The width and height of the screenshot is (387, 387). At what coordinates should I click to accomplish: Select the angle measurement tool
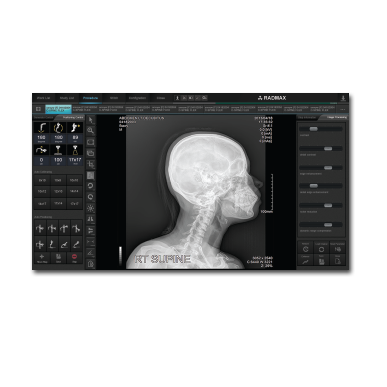(91, 253)
